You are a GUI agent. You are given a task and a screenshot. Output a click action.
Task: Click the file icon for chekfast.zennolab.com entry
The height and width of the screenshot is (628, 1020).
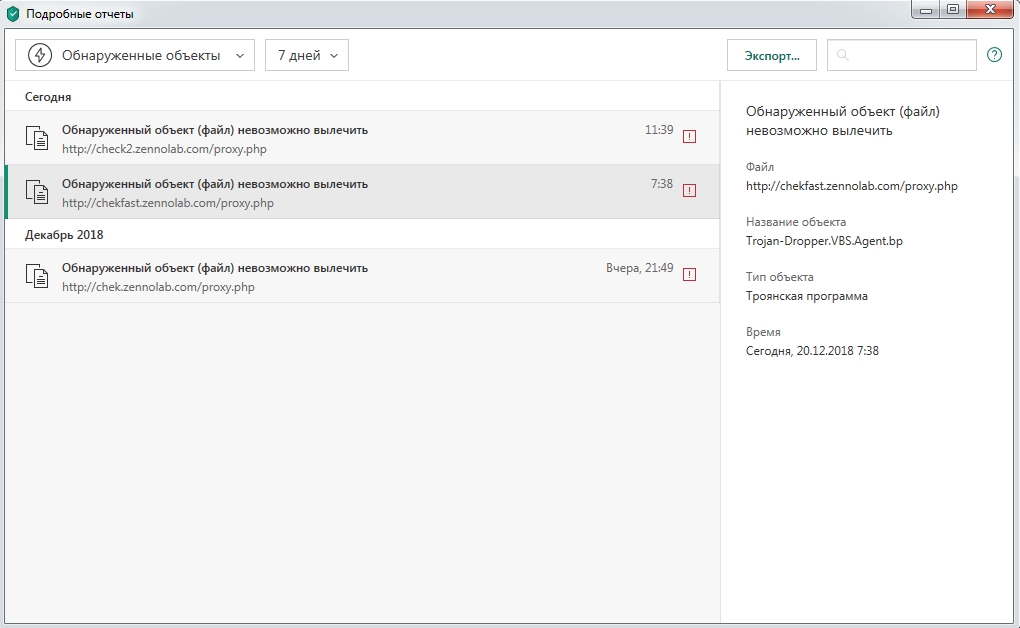pos(37,192)
